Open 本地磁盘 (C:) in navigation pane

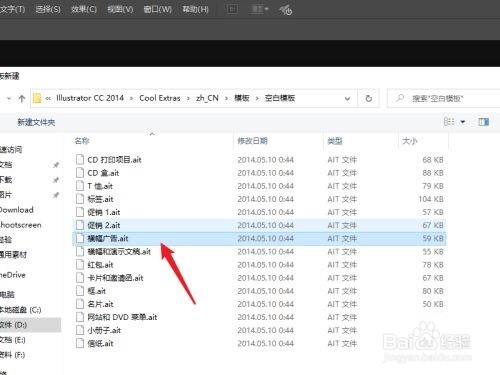[x=21, y=310]
